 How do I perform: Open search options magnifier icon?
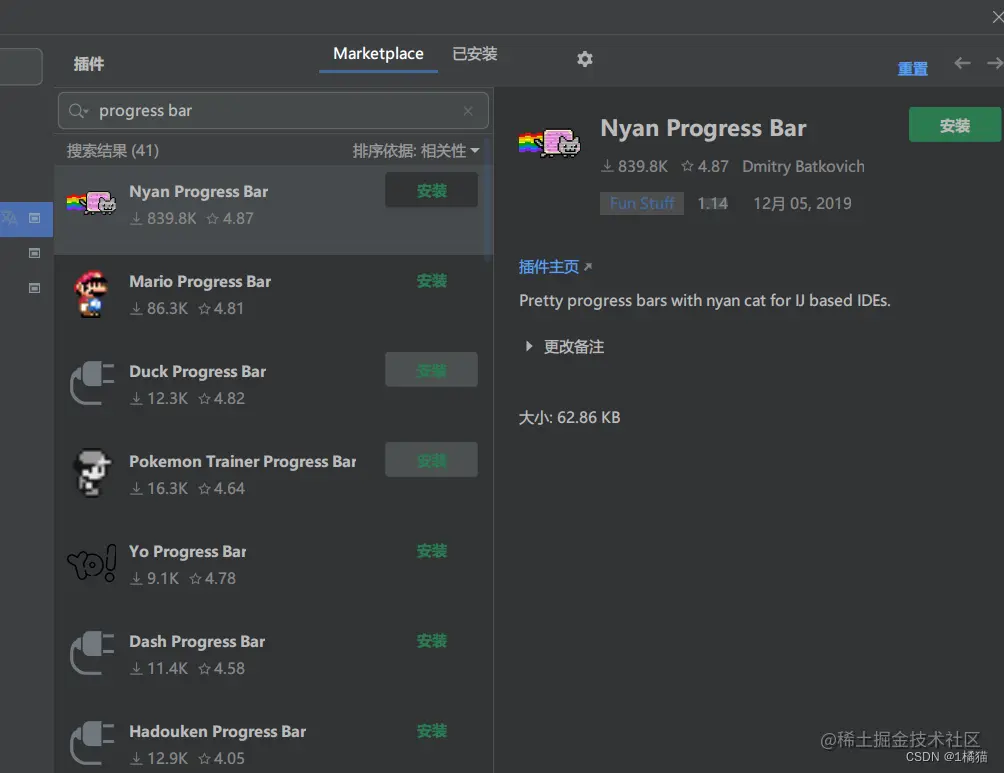[x=78, y=111]
